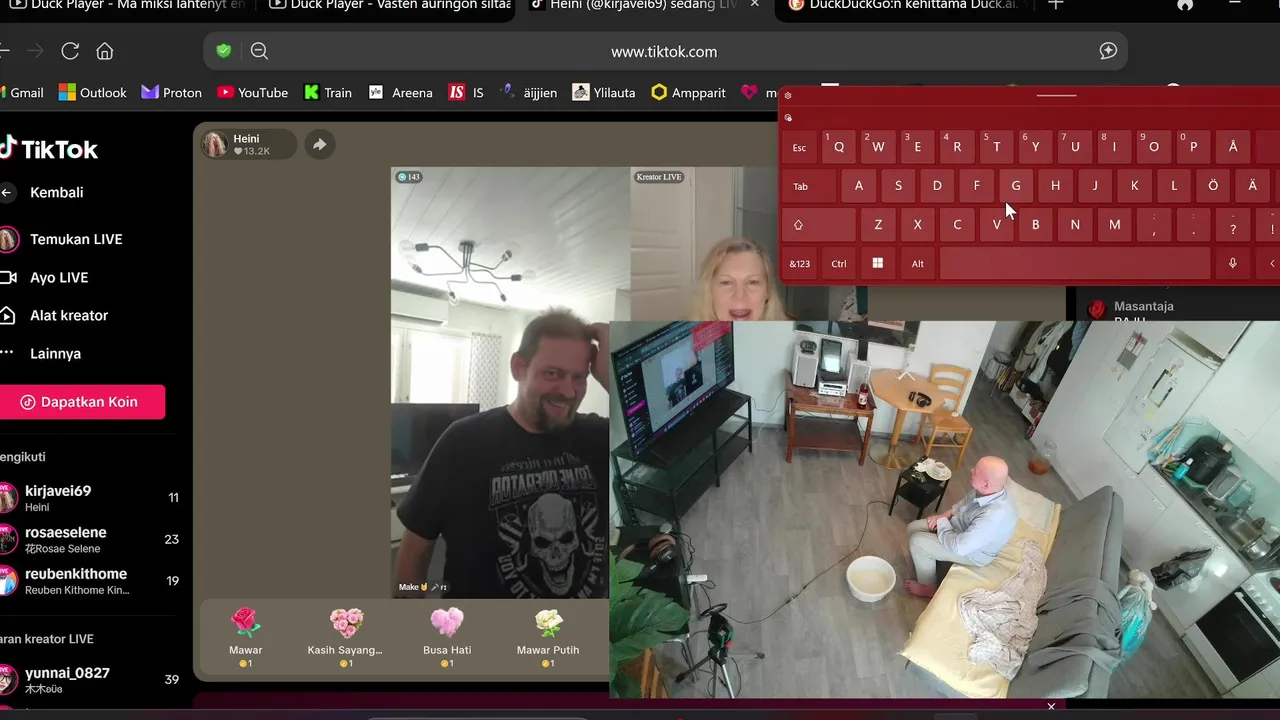Send Mawar rose gift
The width and height of the screenshot is (1280, 720).
(245, 638)
